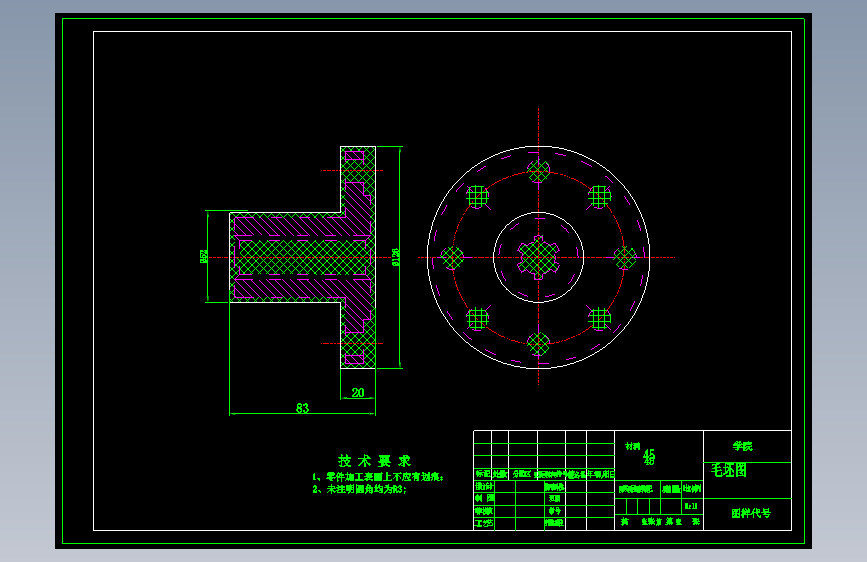867x562 pixels.
Task: Select the rightmost bolt hole on the horizontal centerline
Action: (625, 258)
